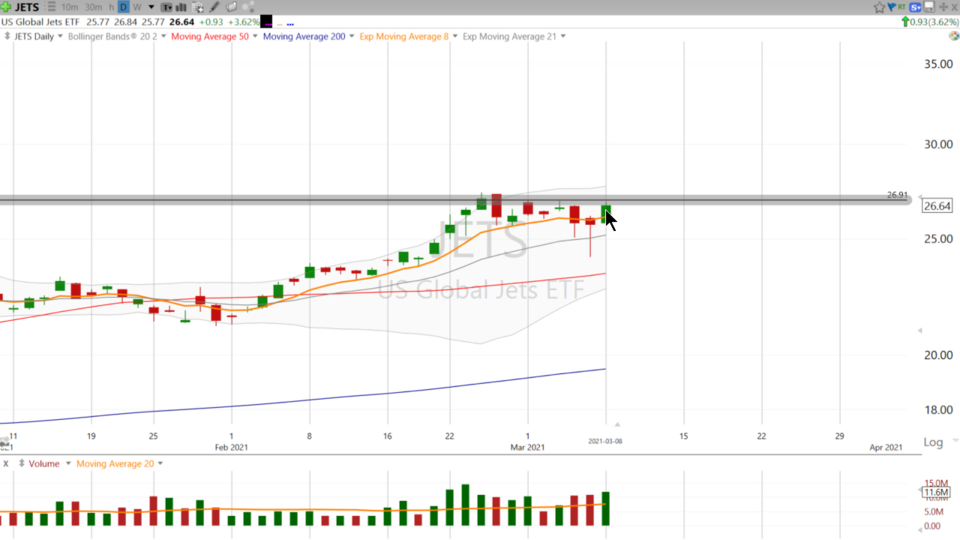Viewport: 960px width, 540px height.
Task: Click the Exp Moving Average 8 label
Action: [x=404, y=37]
